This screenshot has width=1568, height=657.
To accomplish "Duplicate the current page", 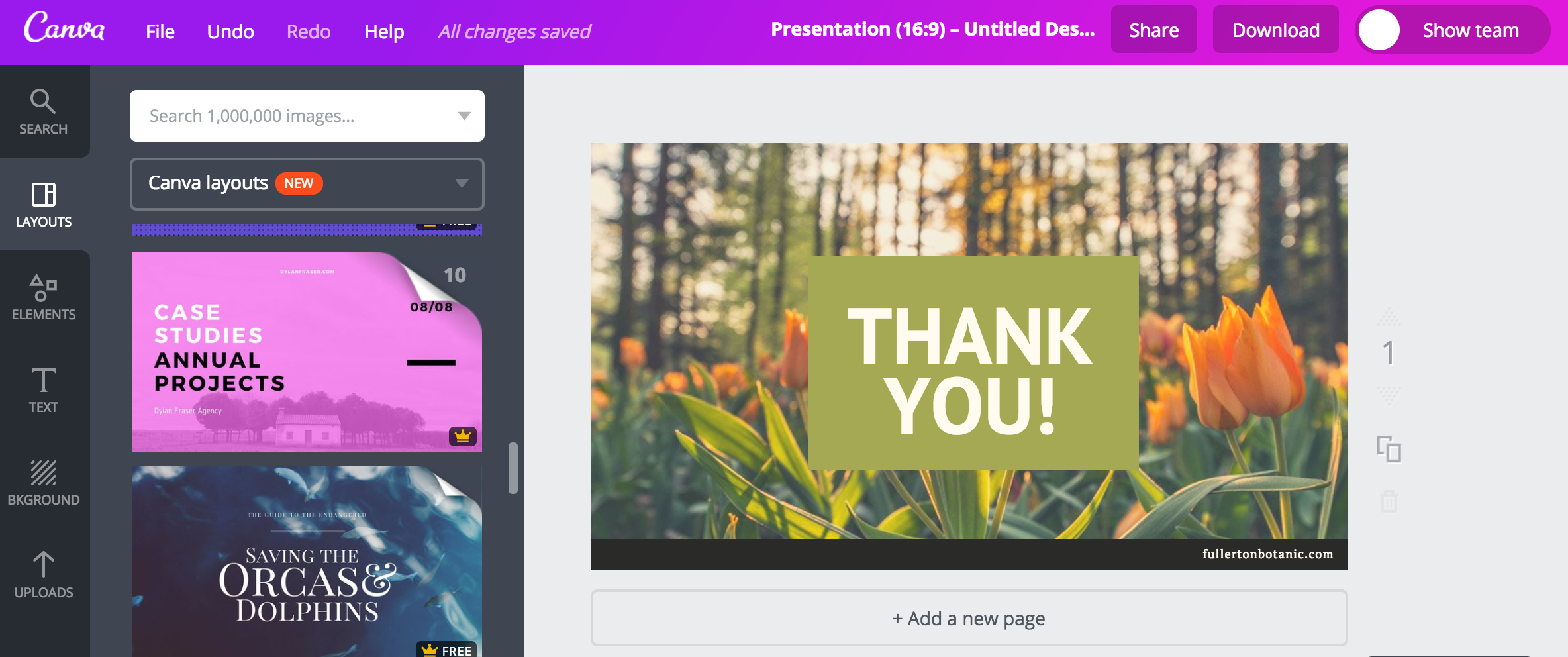I will pyautogui.click(x=1391, y=450).
